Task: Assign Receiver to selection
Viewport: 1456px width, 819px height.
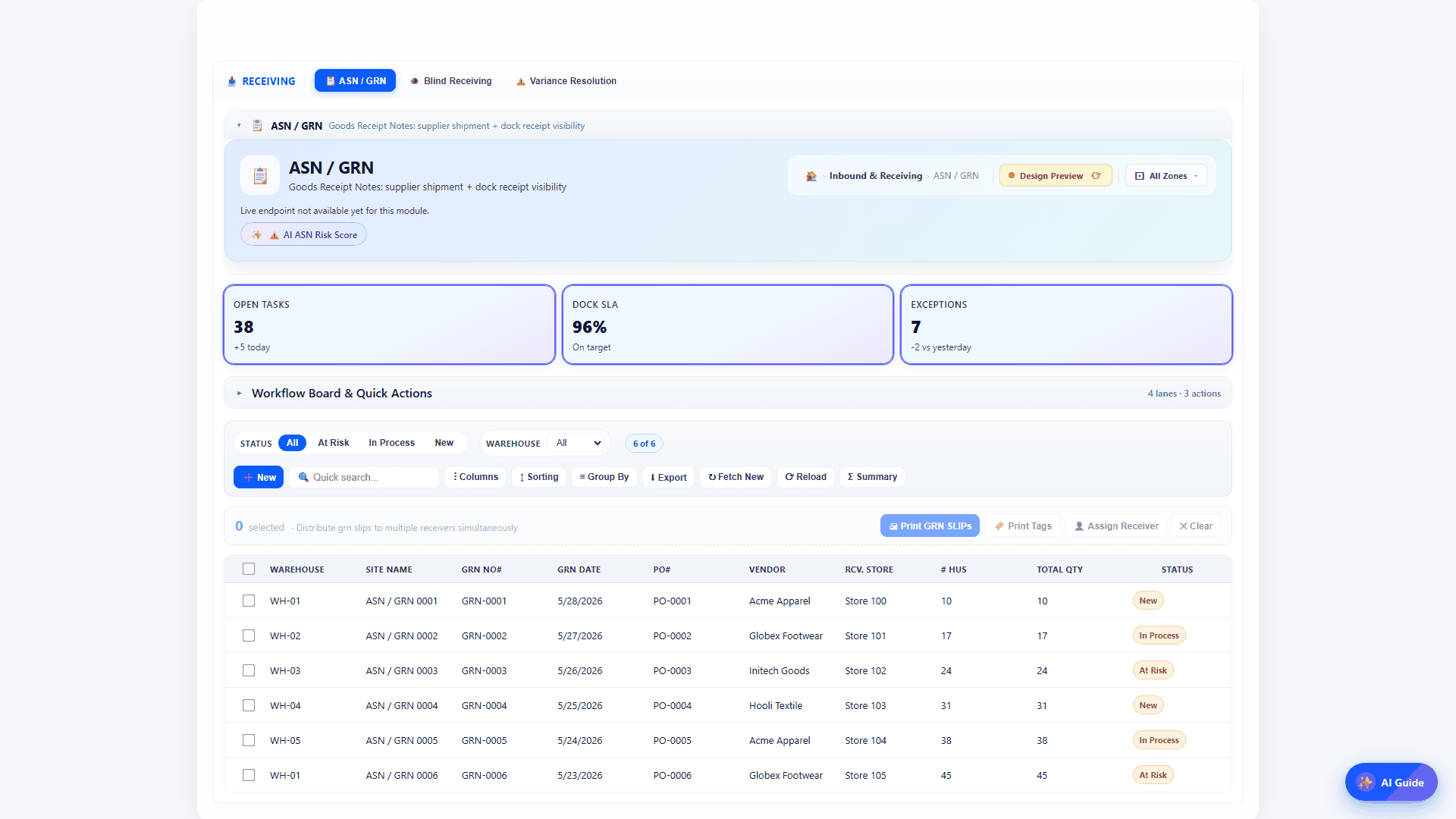Action: [1116, 526]
